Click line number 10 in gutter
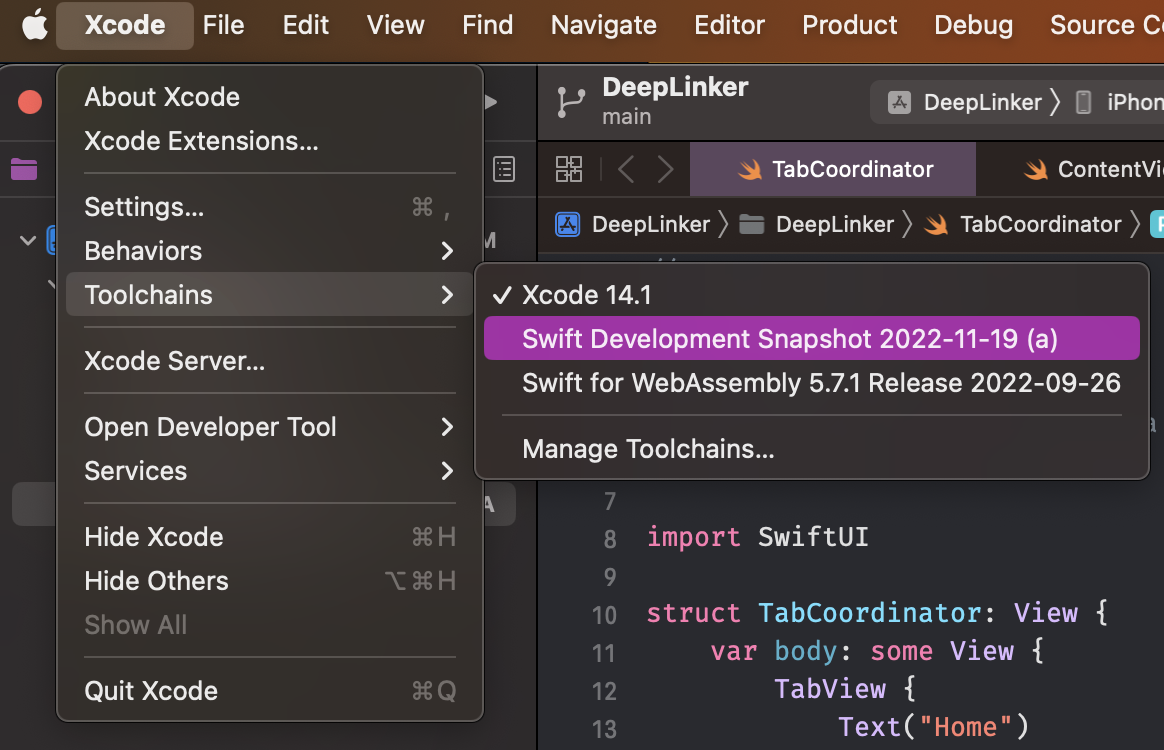1164x750 pixels. point(604,615)
